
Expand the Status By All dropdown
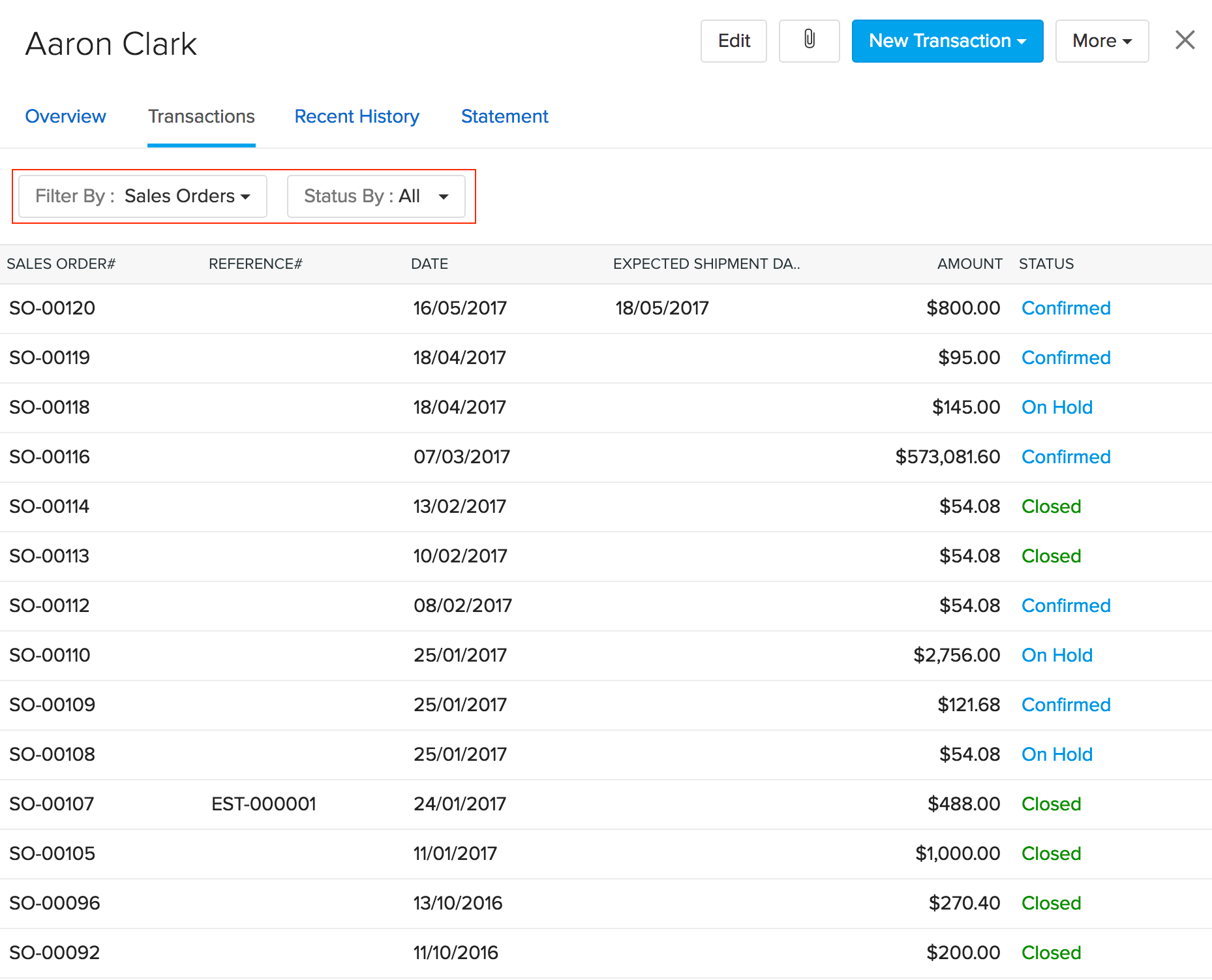[376, 196]
